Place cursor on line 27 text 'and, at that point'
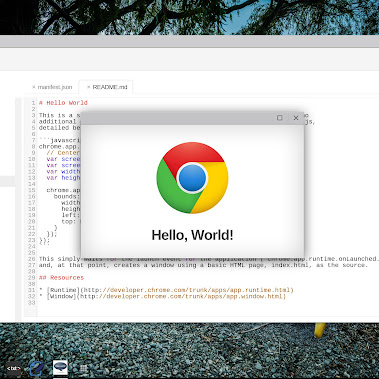379x379 pixels. [x=74, y=265]
